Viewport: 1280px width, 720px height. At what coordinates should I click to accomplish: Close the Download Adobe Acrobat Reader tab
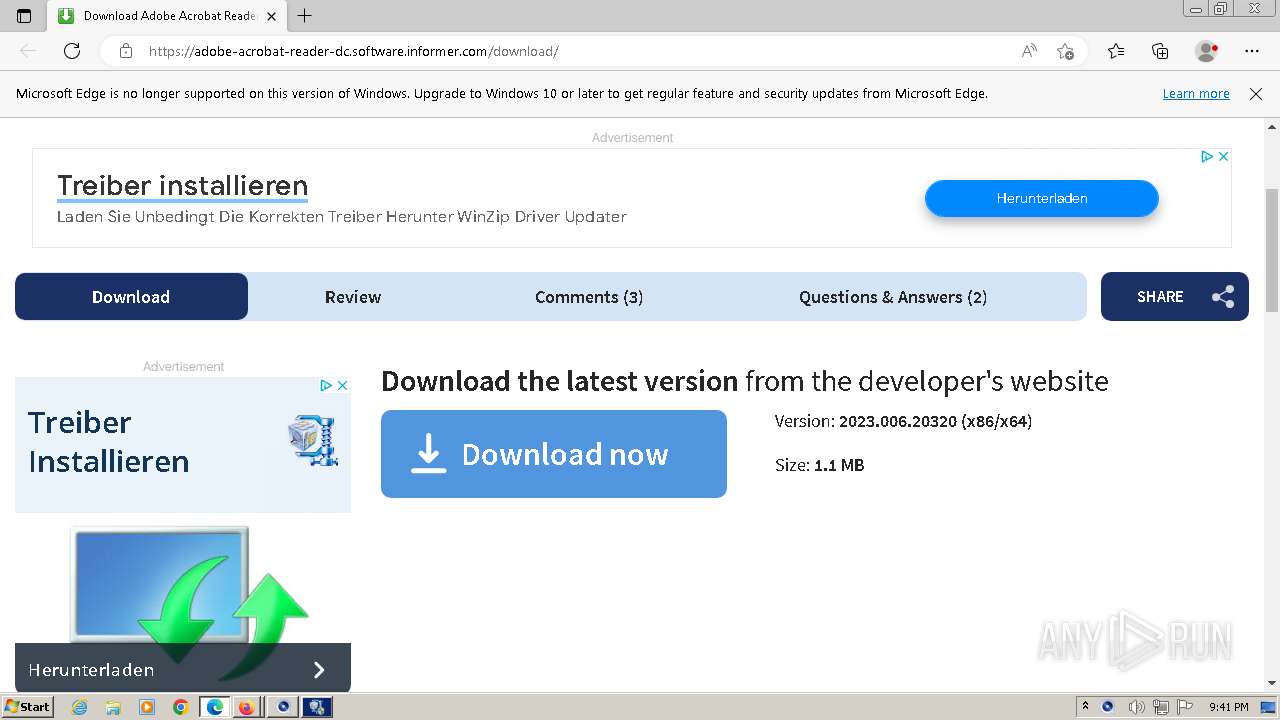[x=272, y=16]
